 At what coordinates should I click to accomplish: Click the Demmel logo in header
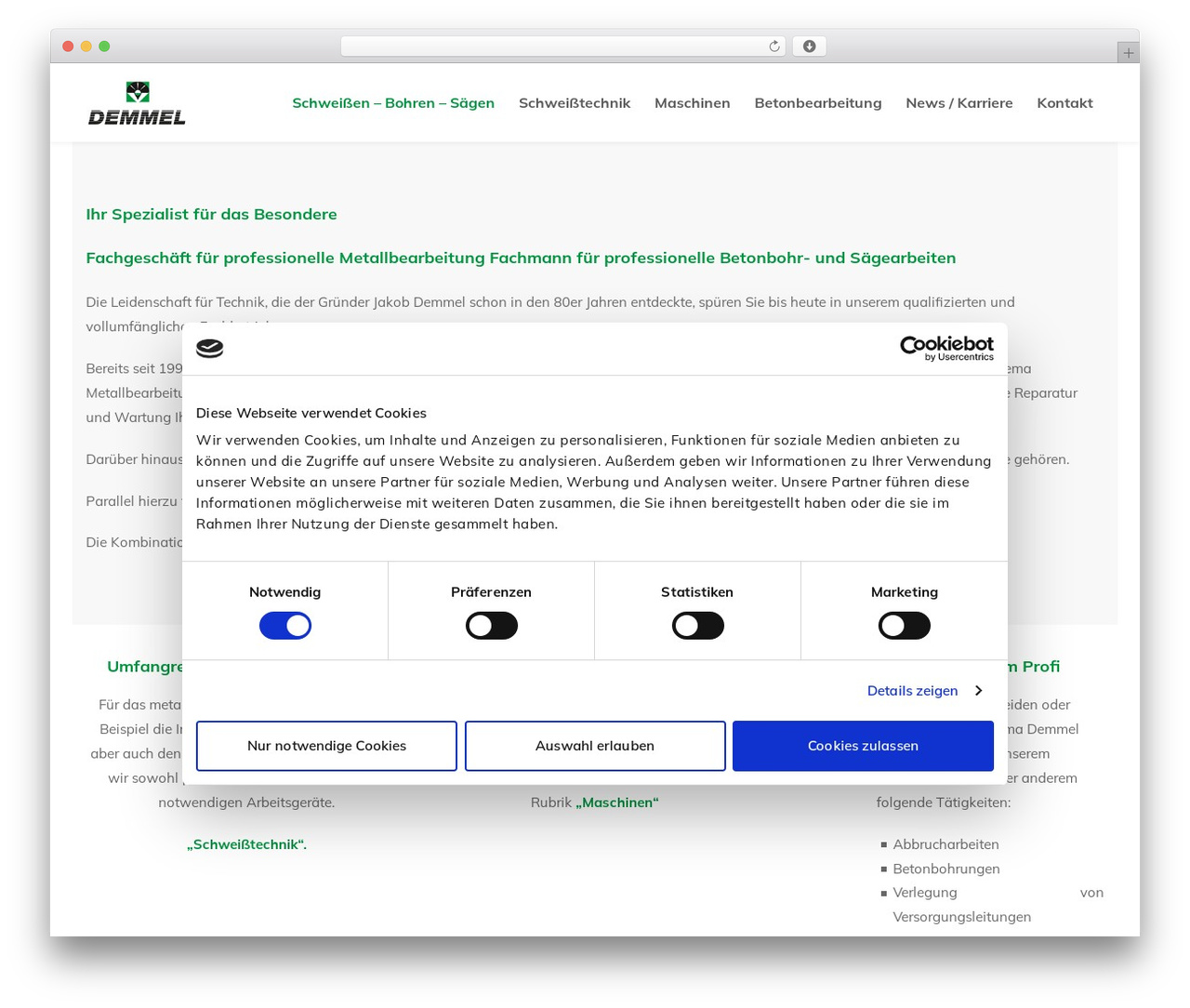137,103
